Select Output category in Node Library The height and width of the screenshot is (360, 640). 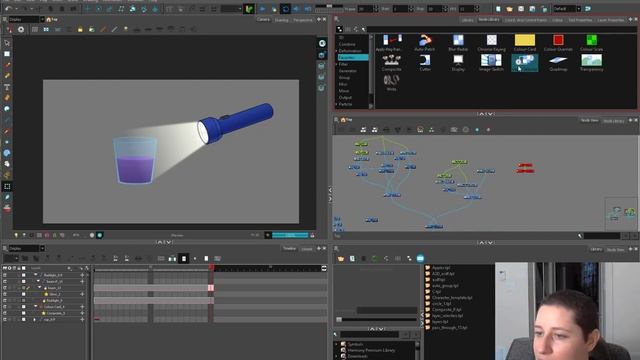[x=345, y=98]
